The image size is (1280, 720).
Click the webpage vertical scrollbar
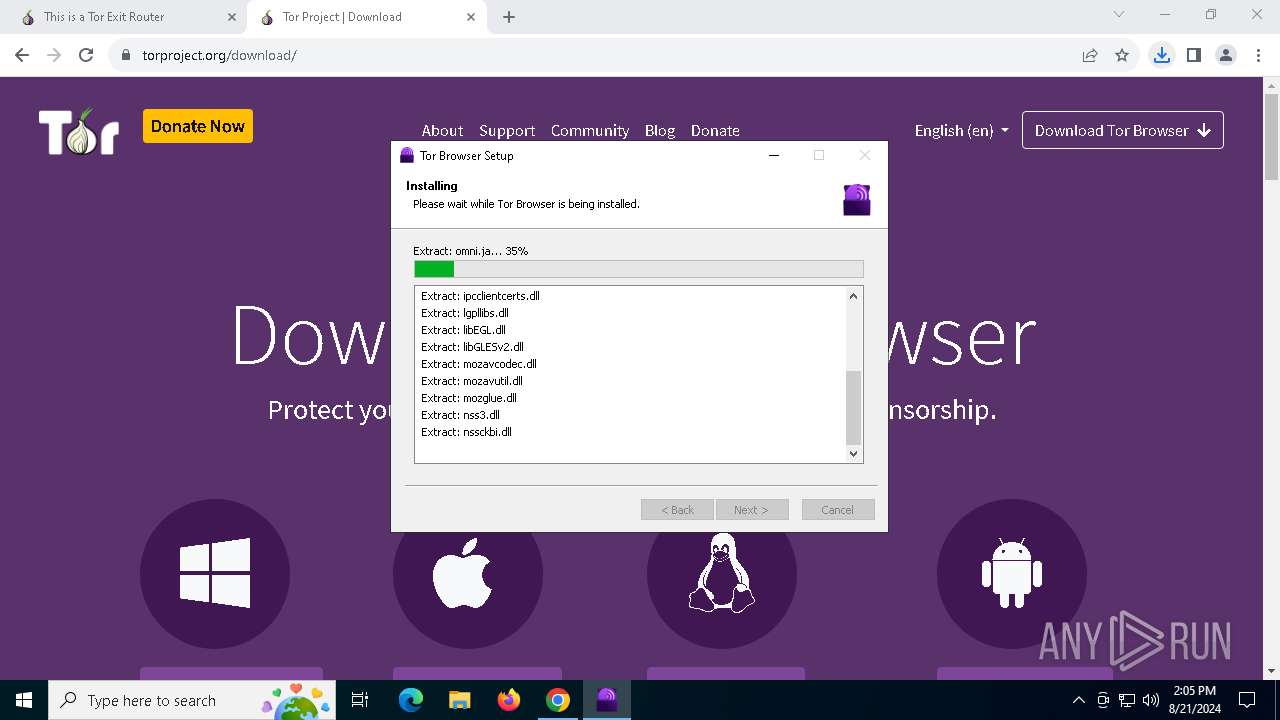pyautogui.click(x=1272, y=138)
